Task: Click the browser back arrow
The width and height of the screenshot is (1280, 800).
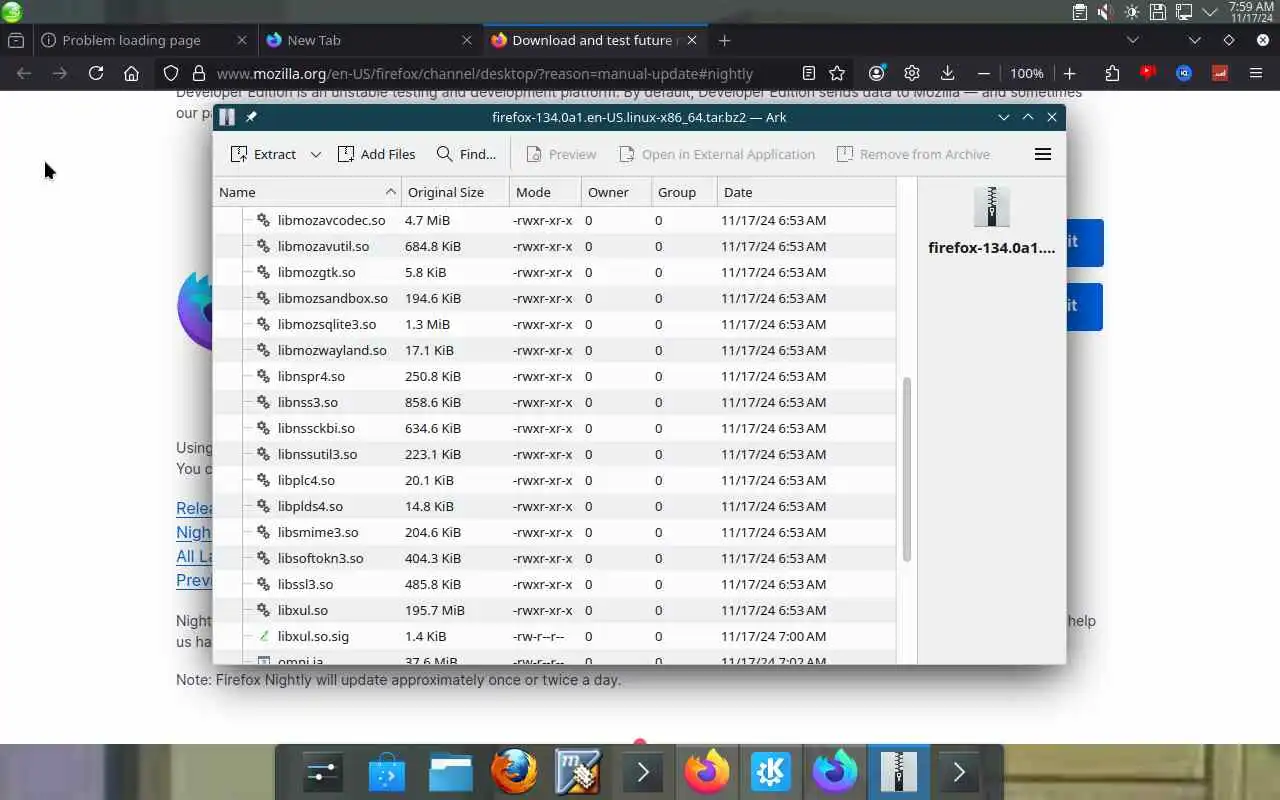Action: [x=24, y=73]
